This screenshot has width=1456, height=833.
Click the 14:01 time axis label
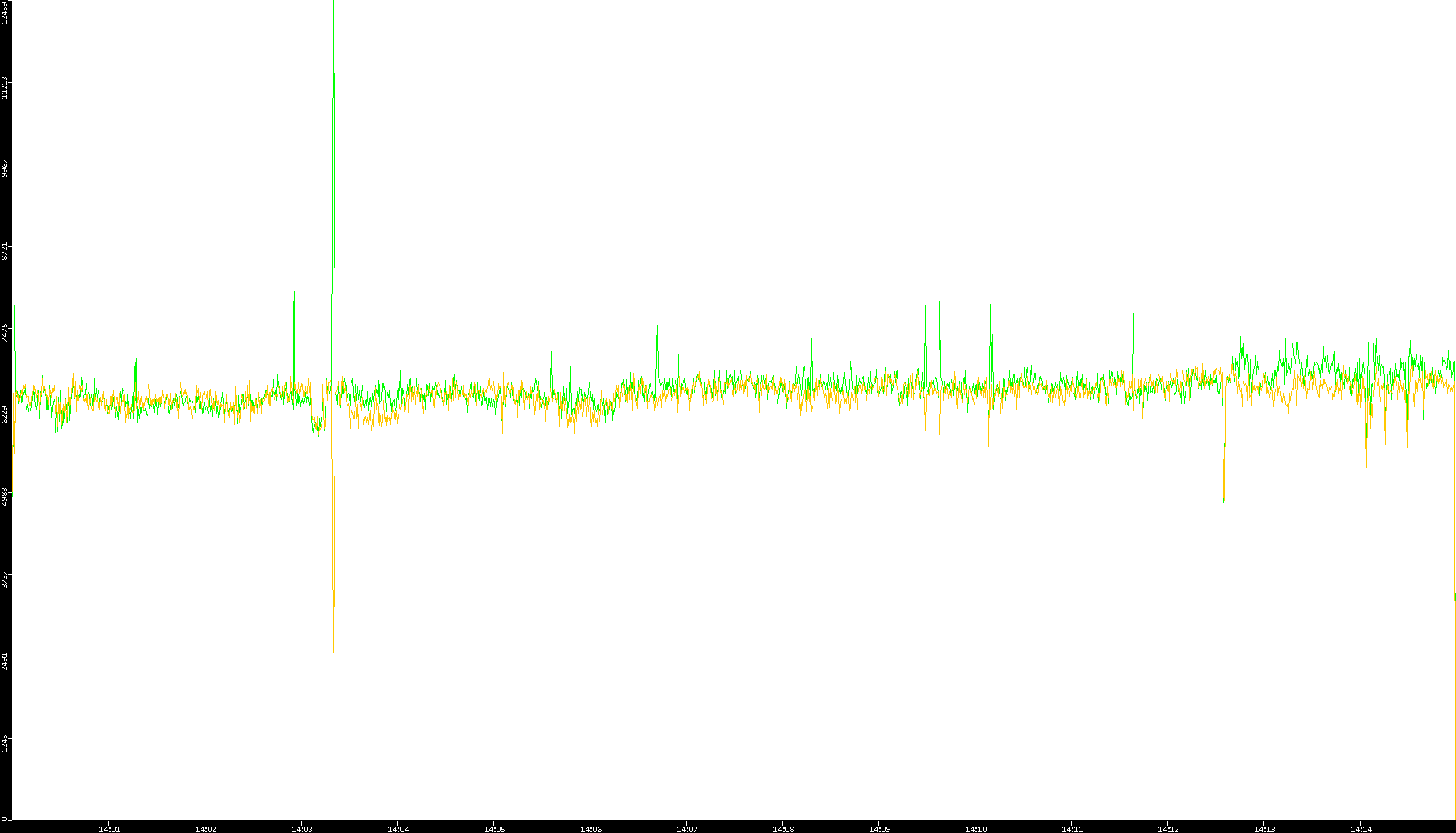click(x=109, y=828)
